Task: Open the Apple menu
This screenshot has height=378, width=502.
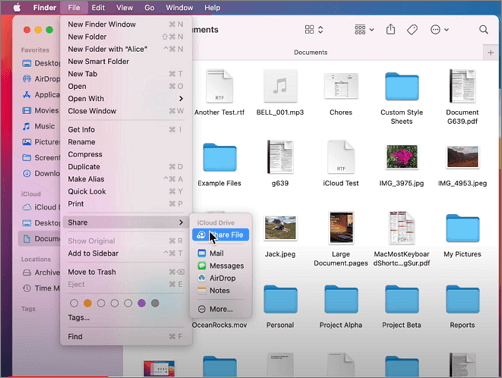Action: [x=17, y=7]
